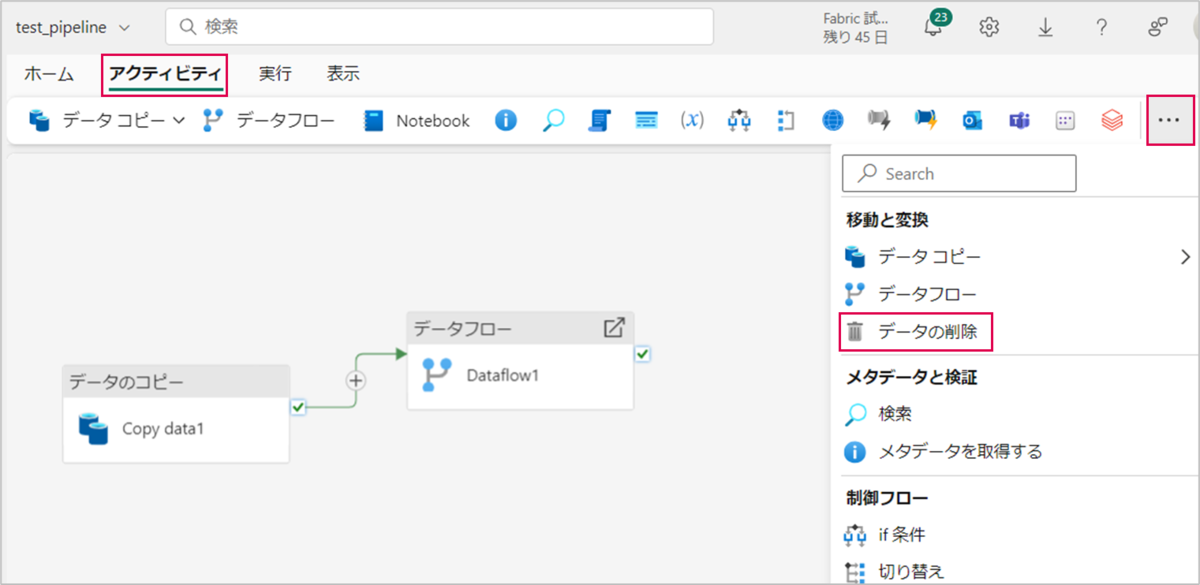Click the red Databricks layers icon
1200x585 pixels.
coord(1111,121)
